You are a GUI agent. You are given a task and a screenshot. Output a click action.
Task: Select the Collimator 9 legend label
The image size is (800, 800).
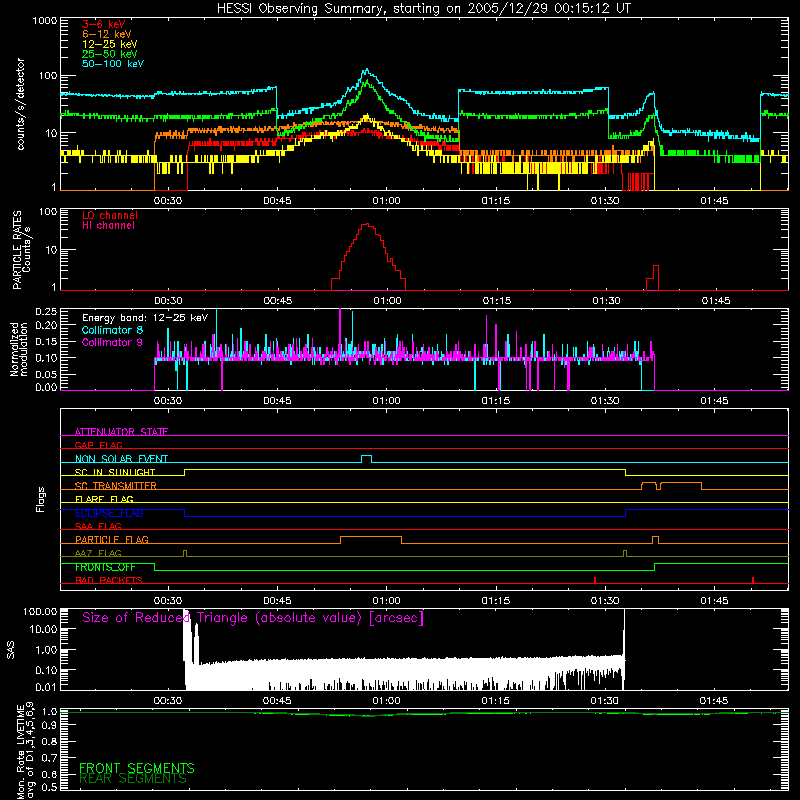pyautogui.click(x=112, y=342)
